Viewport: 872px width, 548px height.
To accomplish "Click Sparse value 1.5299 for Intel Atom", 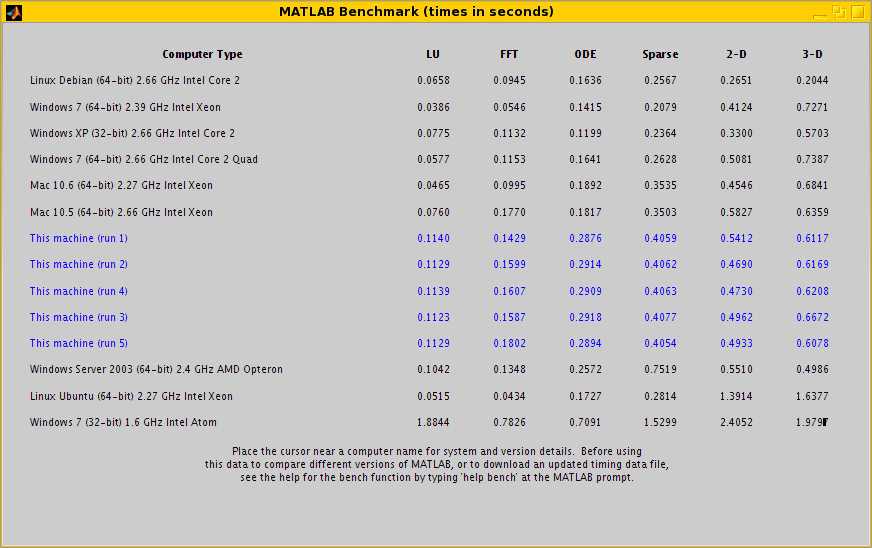I will click(660, 422).
